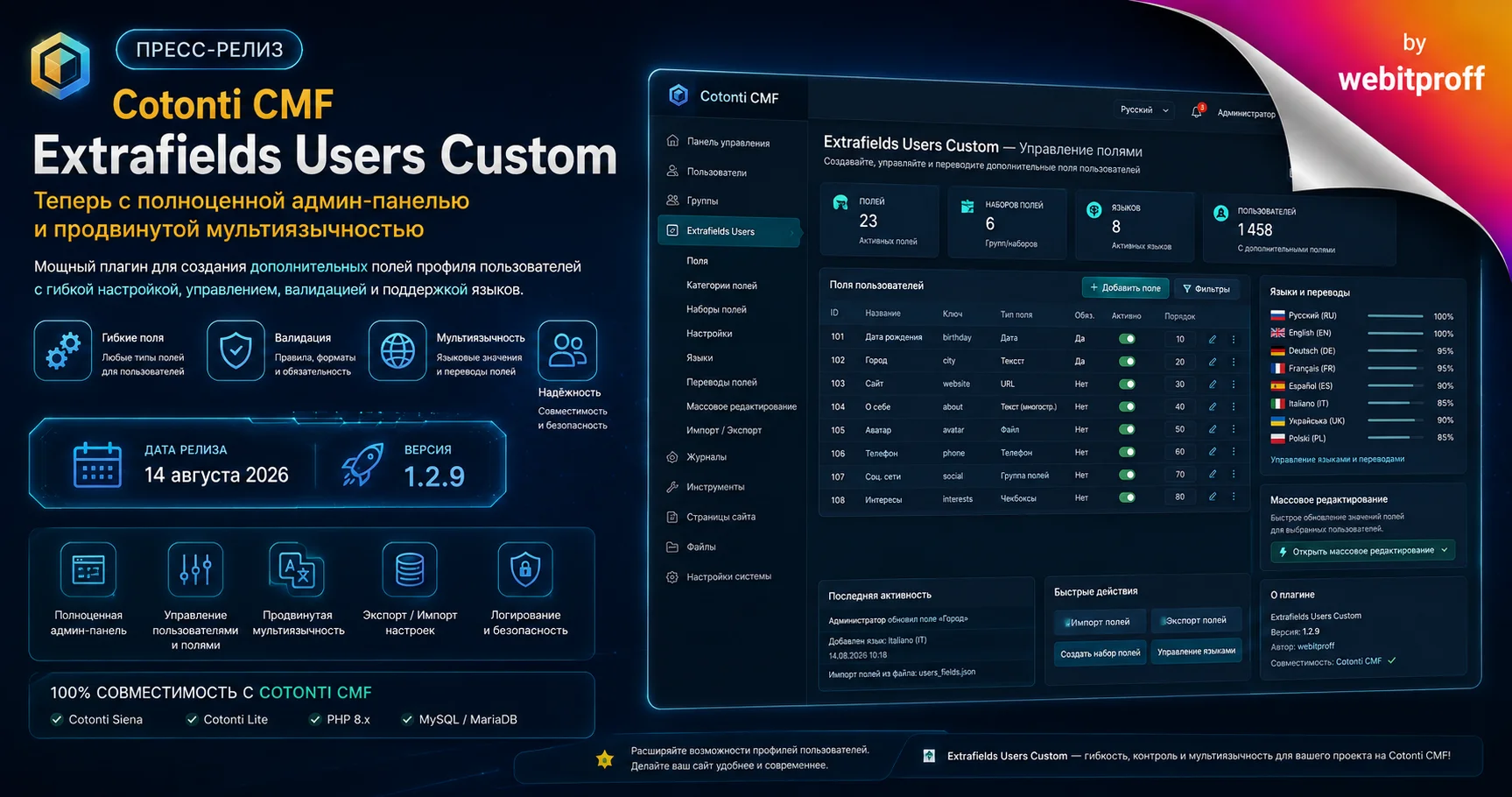The image size is (1512, 797).
Task: Open Инструменты in the sidebar
Action: point(715,487)
